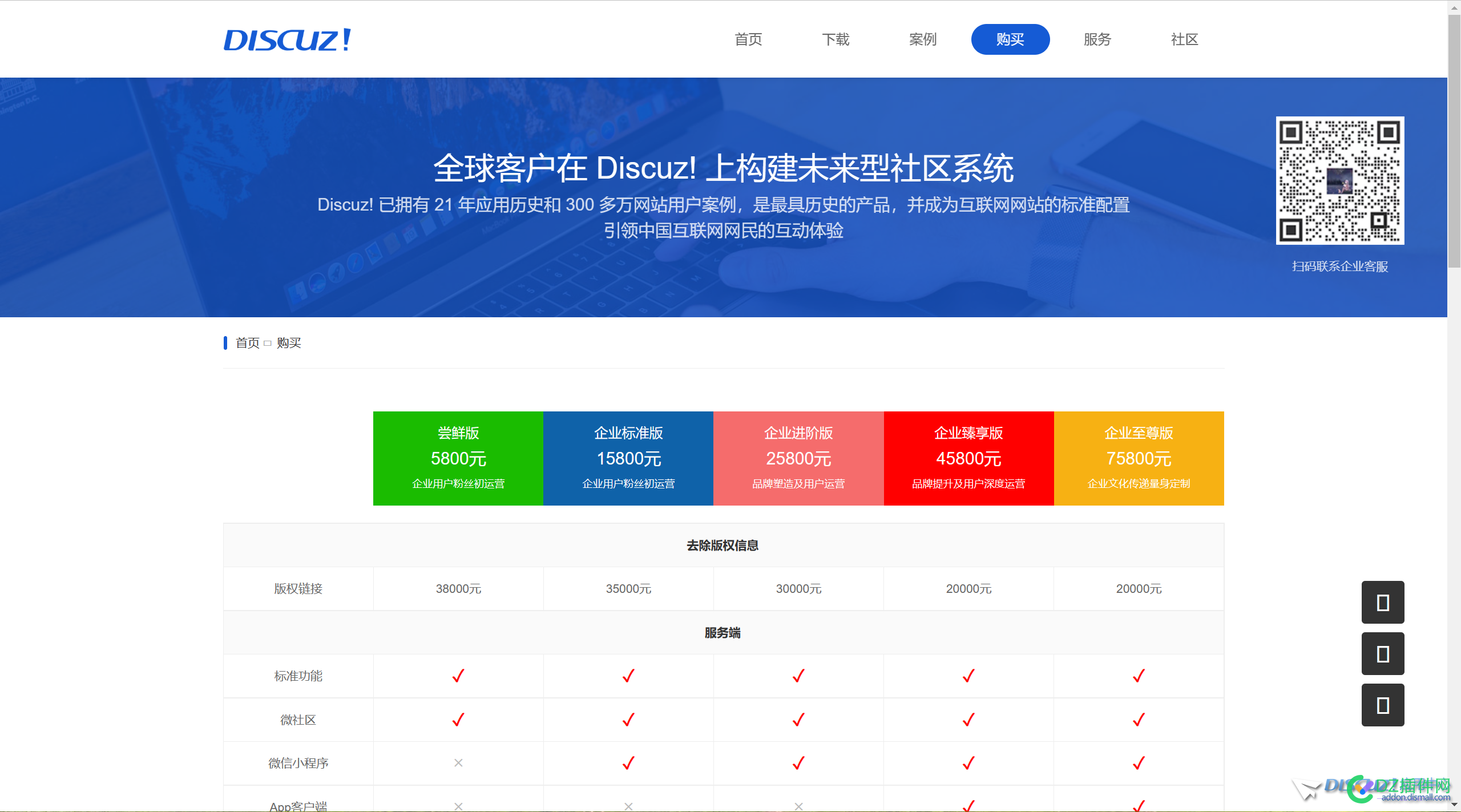Screen dimensions: 1461x812
Task: Choose the red 企业臻享版 45800元 plan
Action: pos(968,458)
